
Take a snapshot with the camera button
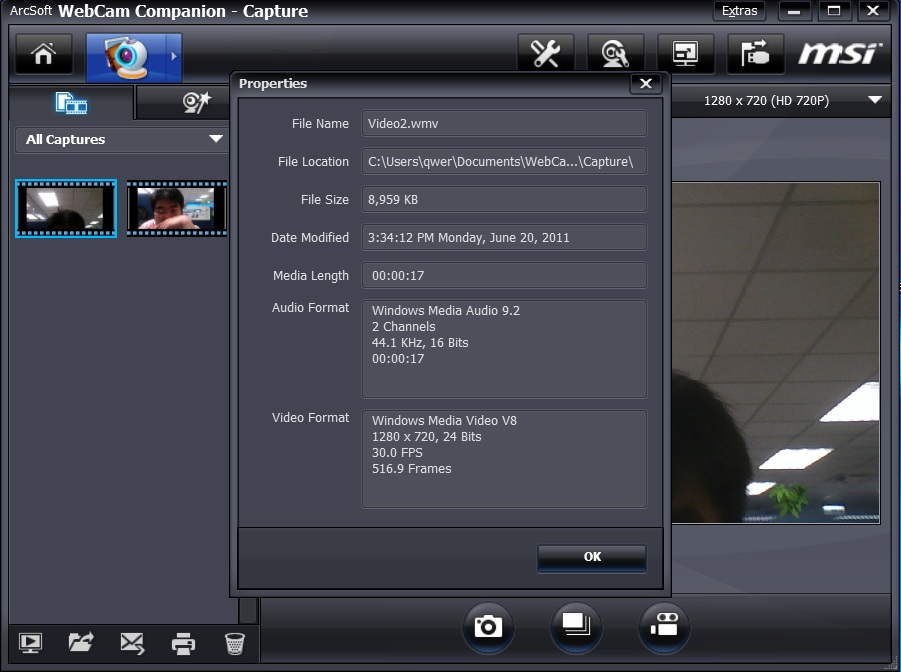click(488, 627)
